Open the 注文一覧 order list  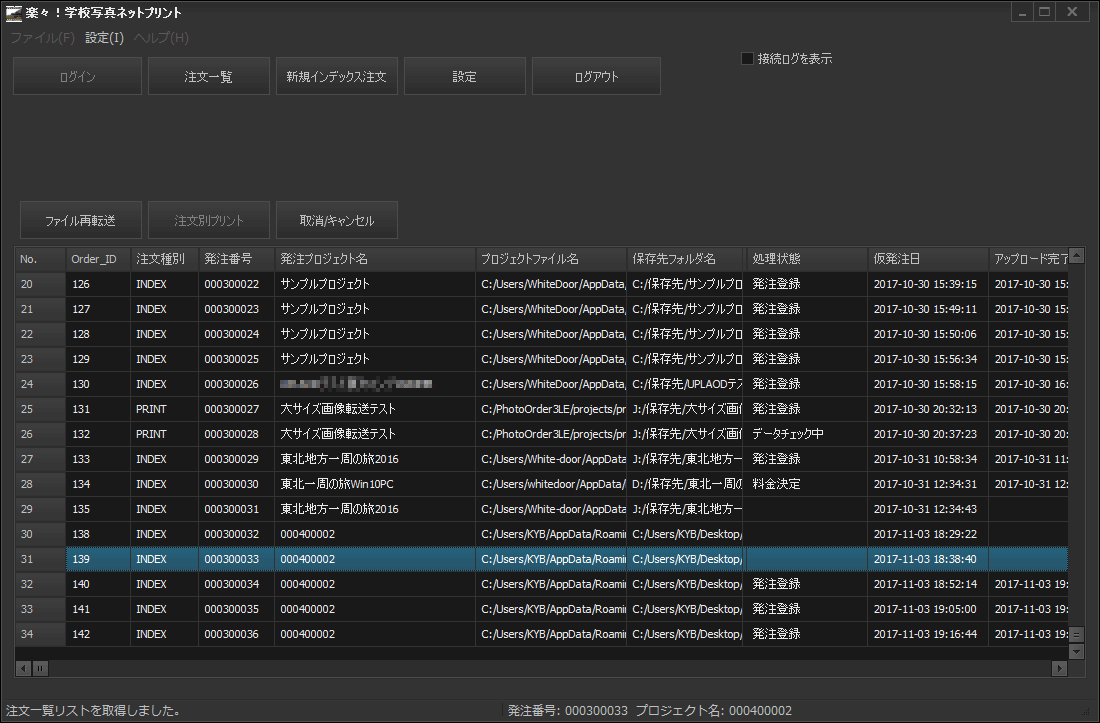pyautogui.click(x=208, y=76)
